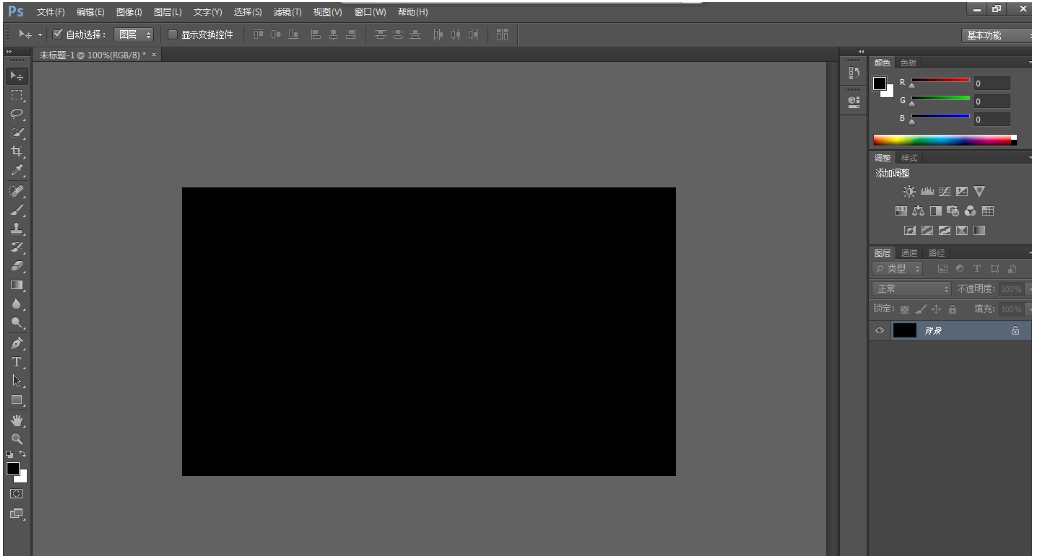This screenshot has height=559, width=1037.
Task: Select the Lasso tool
Action: click(x=17, y=114)
